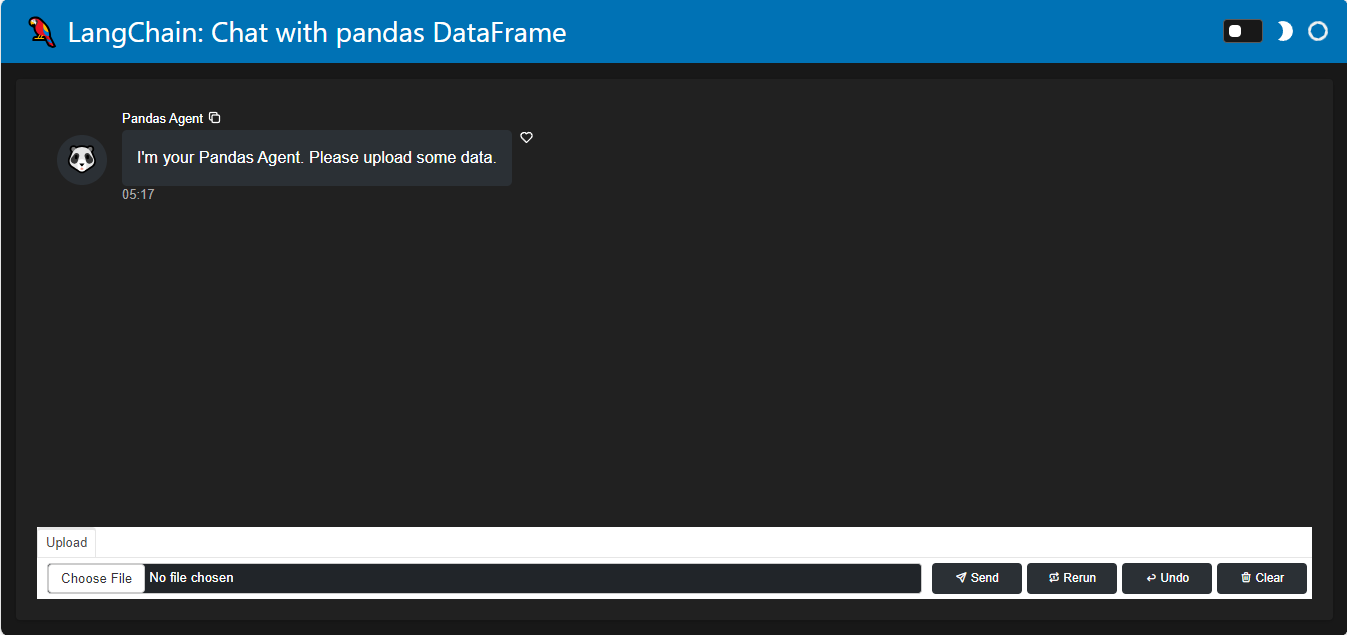Screen dimensions: 1347x635
Task: Click the Send button
Action: (976, 578)
